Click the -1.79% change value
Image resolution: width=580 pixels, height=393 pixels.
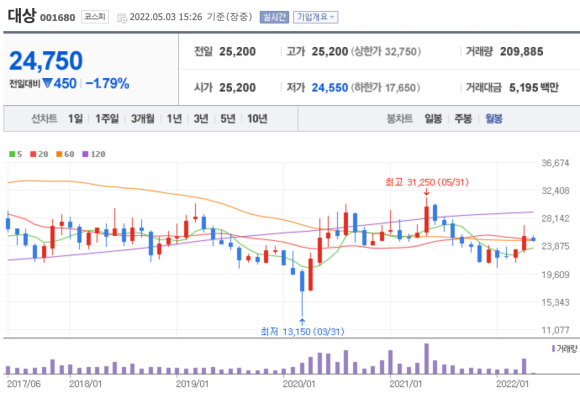click(107, 84)
